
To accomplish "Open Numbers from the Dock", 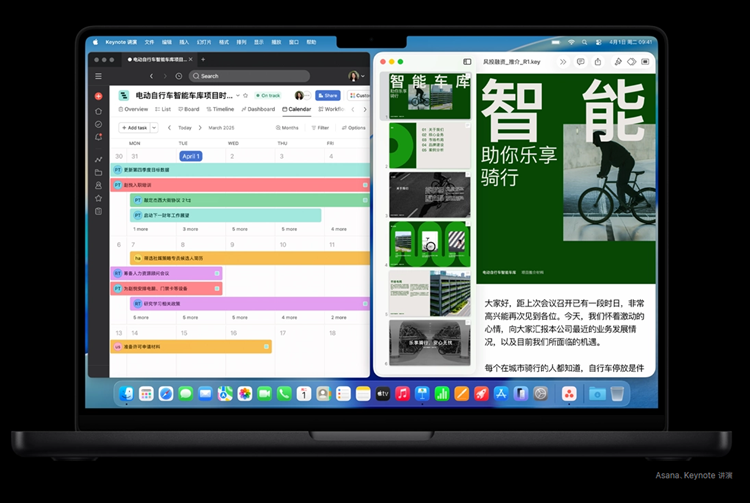I will click(442, 394).
